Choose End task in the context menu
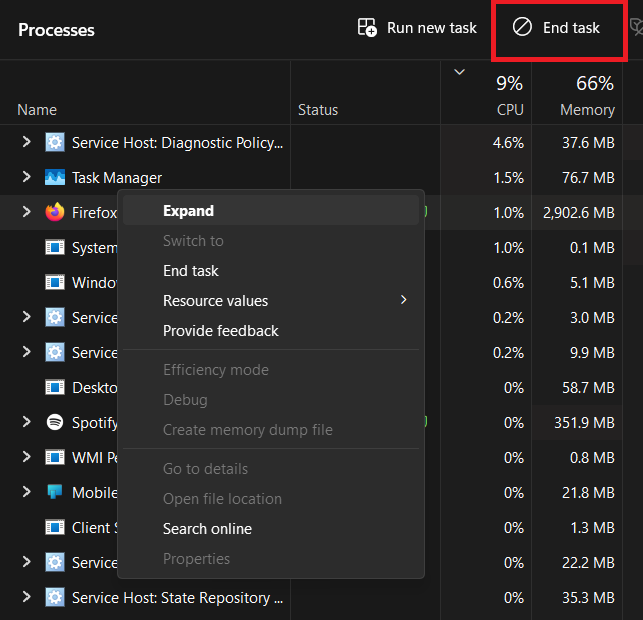The image size is (643, 620). [x=271, y=271]
